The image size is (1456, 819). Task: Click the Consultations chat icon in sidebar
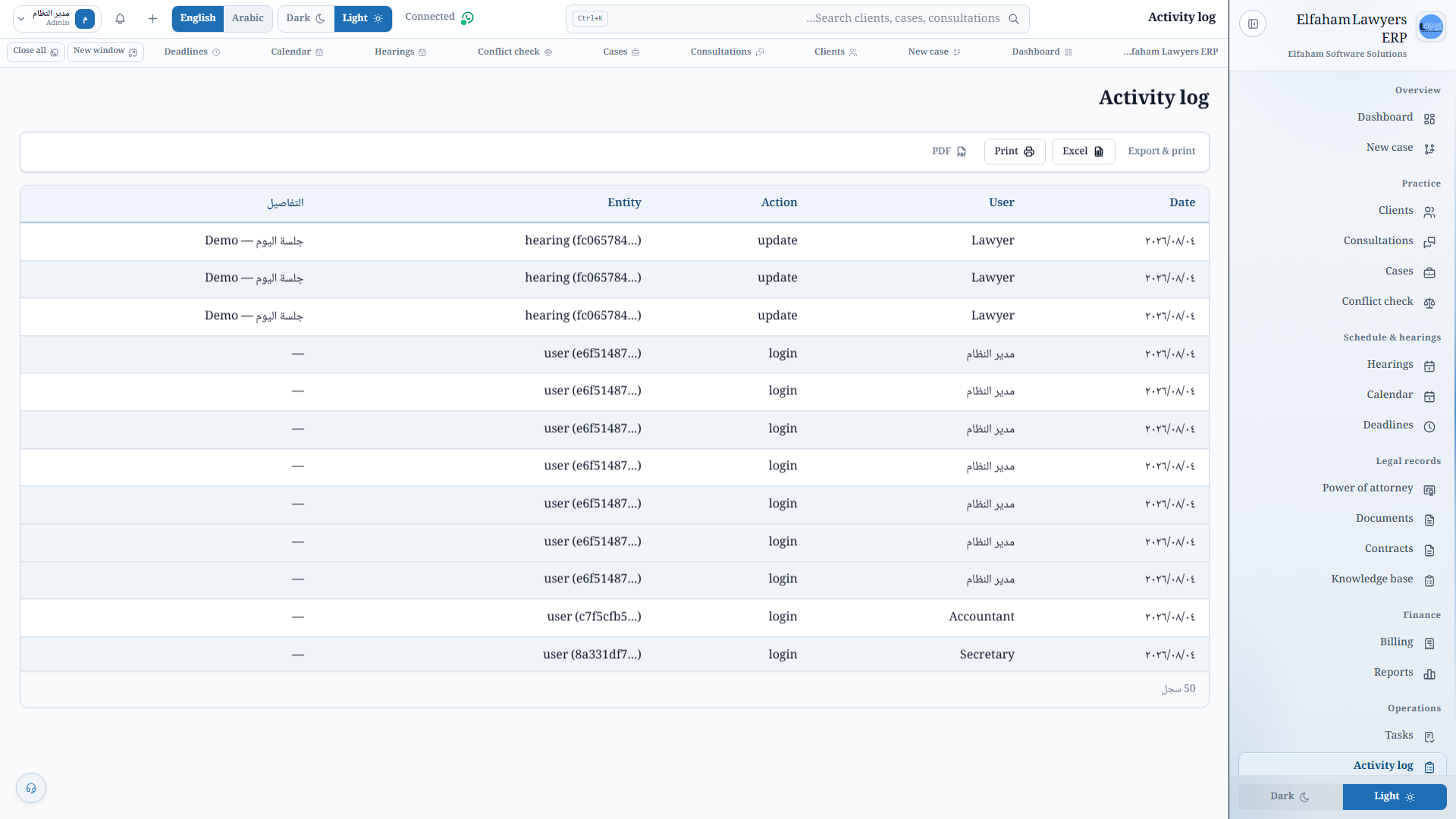pos(1429,243)
